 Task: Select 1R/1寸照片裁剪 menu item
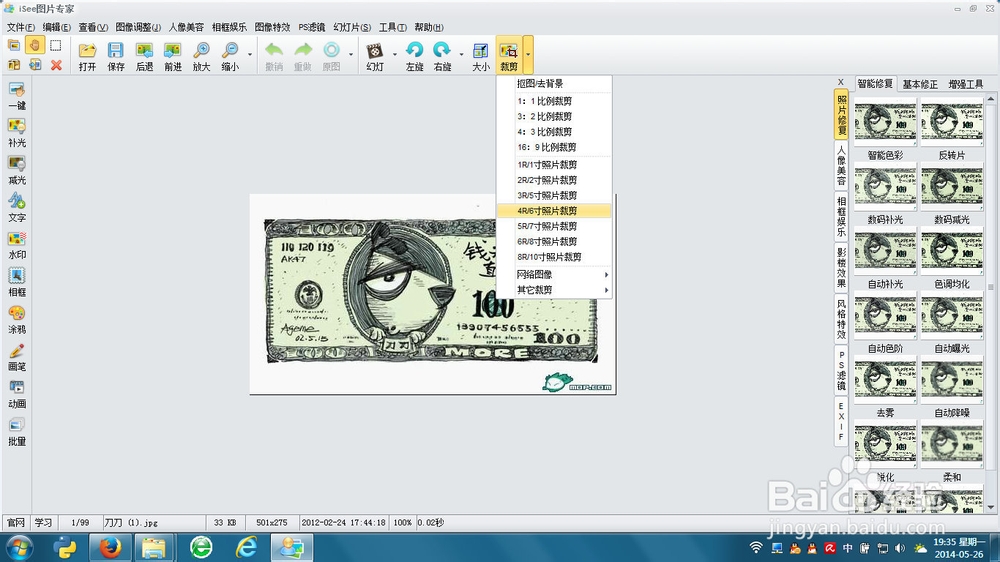coord(554,165)
